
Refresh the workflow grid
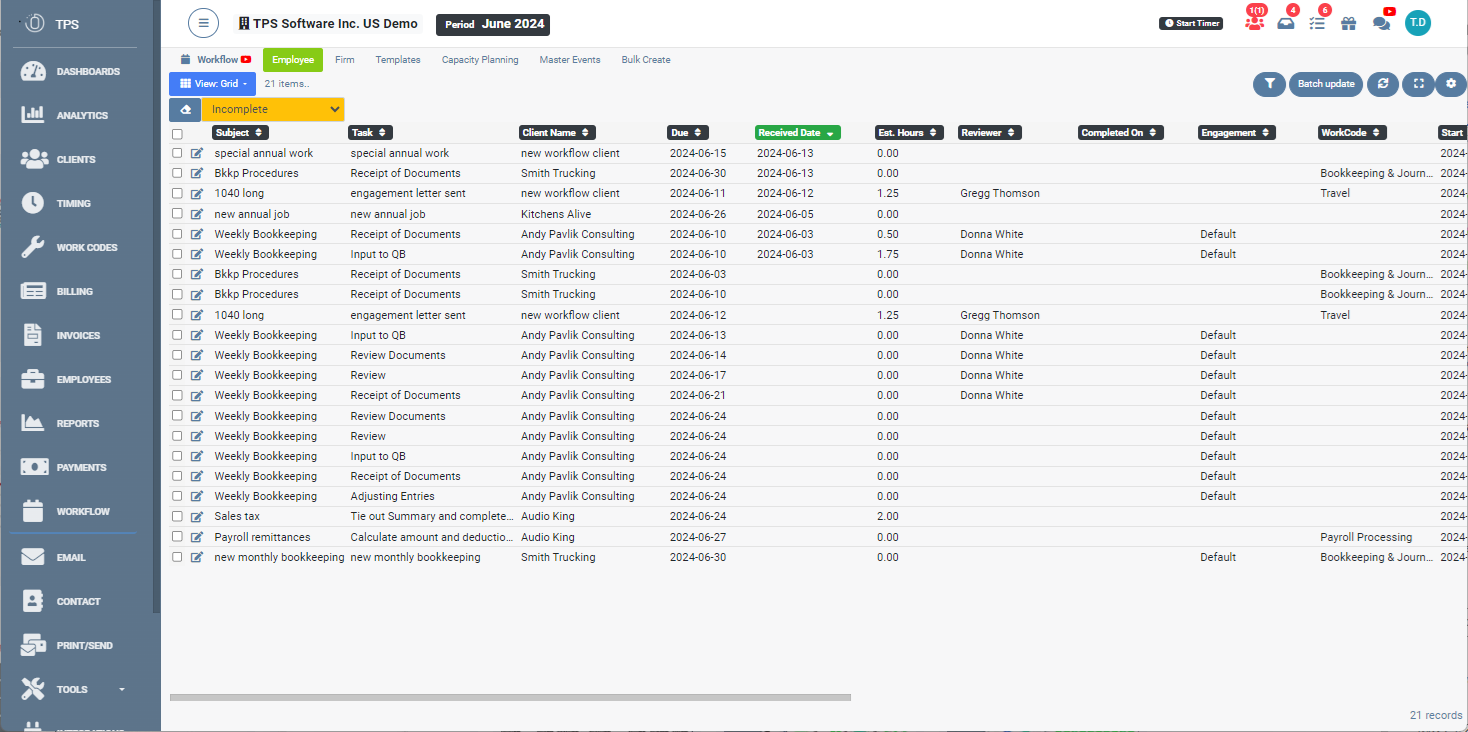click(x=1383, y=84)
